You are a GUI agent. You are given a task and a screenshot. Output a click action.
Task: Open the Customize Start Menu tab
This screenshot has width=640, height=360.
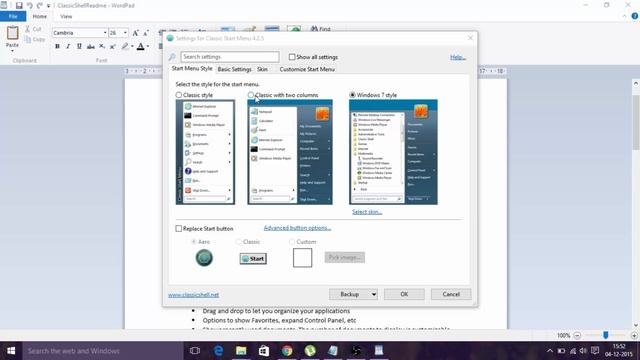[x=307, y=69]
